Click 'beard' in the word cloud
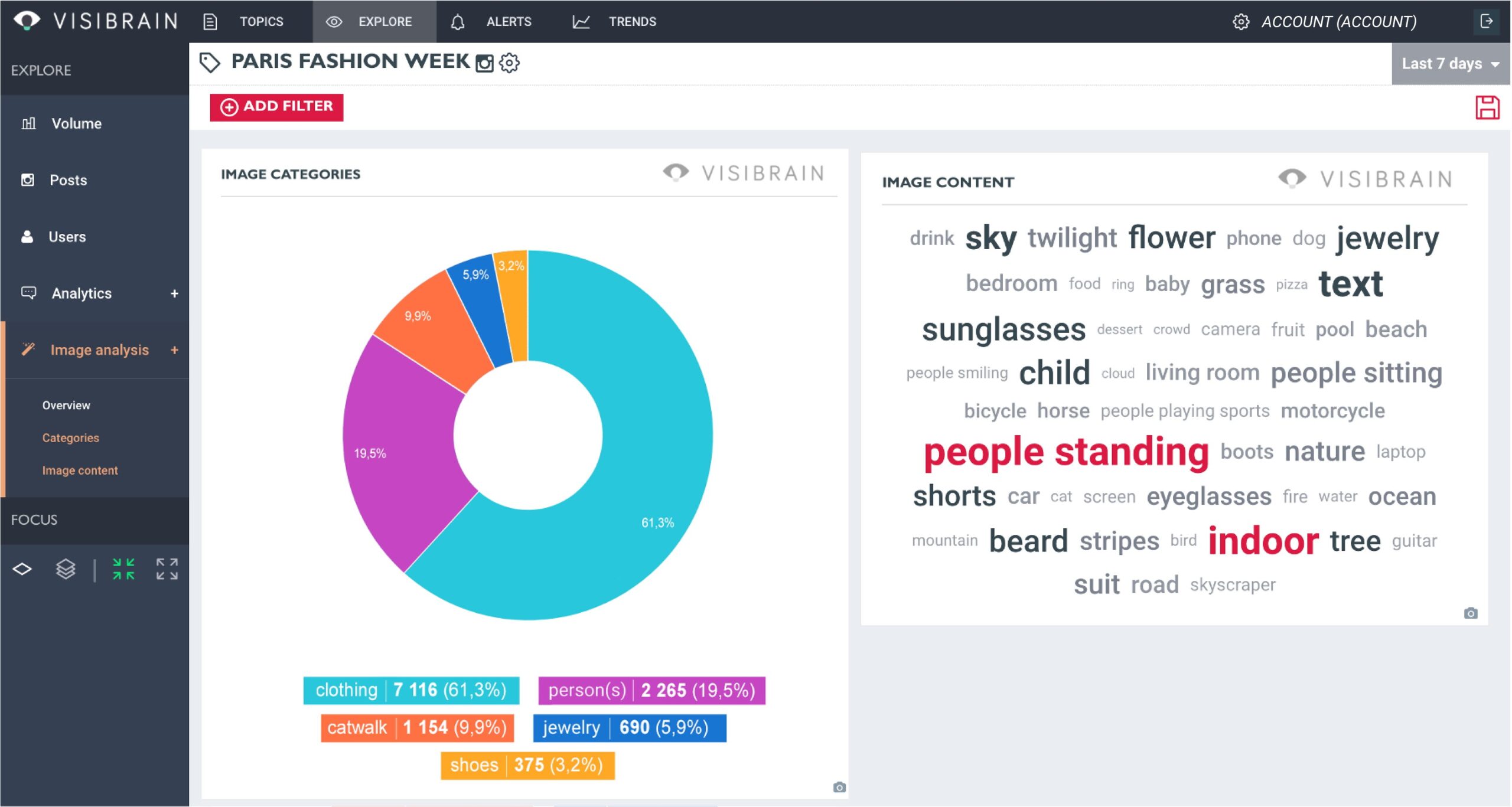This screenshot has width=1512, height=807. (x=1028, y=541)
